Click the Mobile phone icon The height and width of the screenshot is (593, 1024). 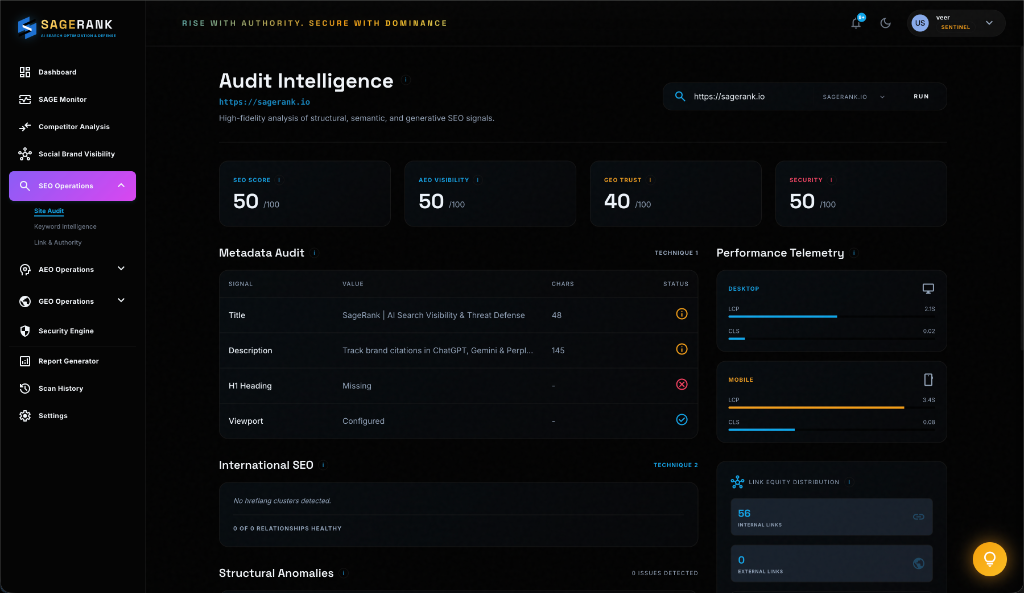[928, 379]
